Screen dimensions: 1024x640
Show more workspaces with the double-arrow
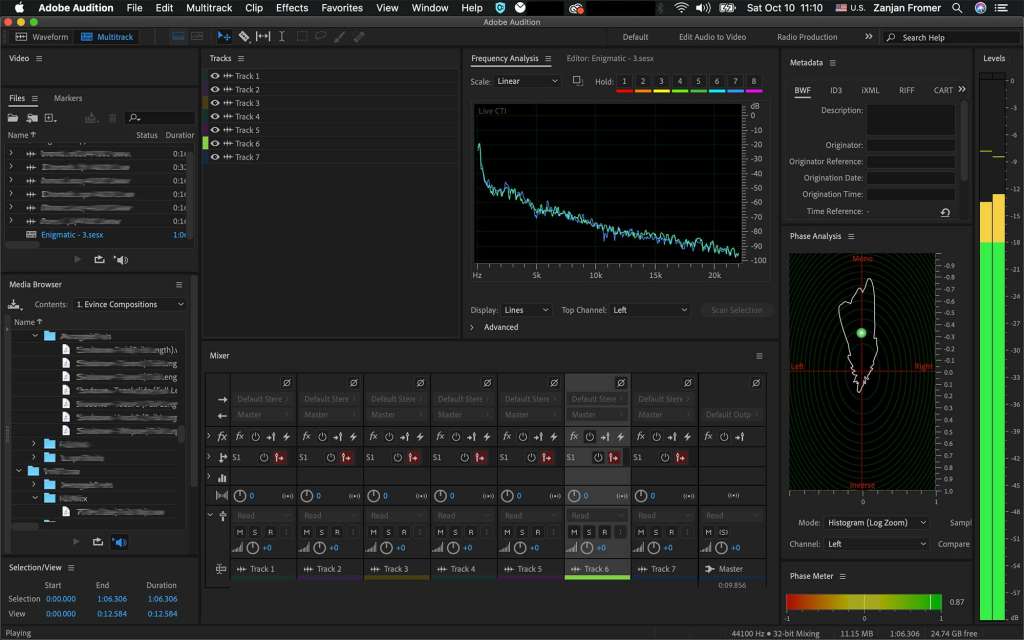(869, 37)
